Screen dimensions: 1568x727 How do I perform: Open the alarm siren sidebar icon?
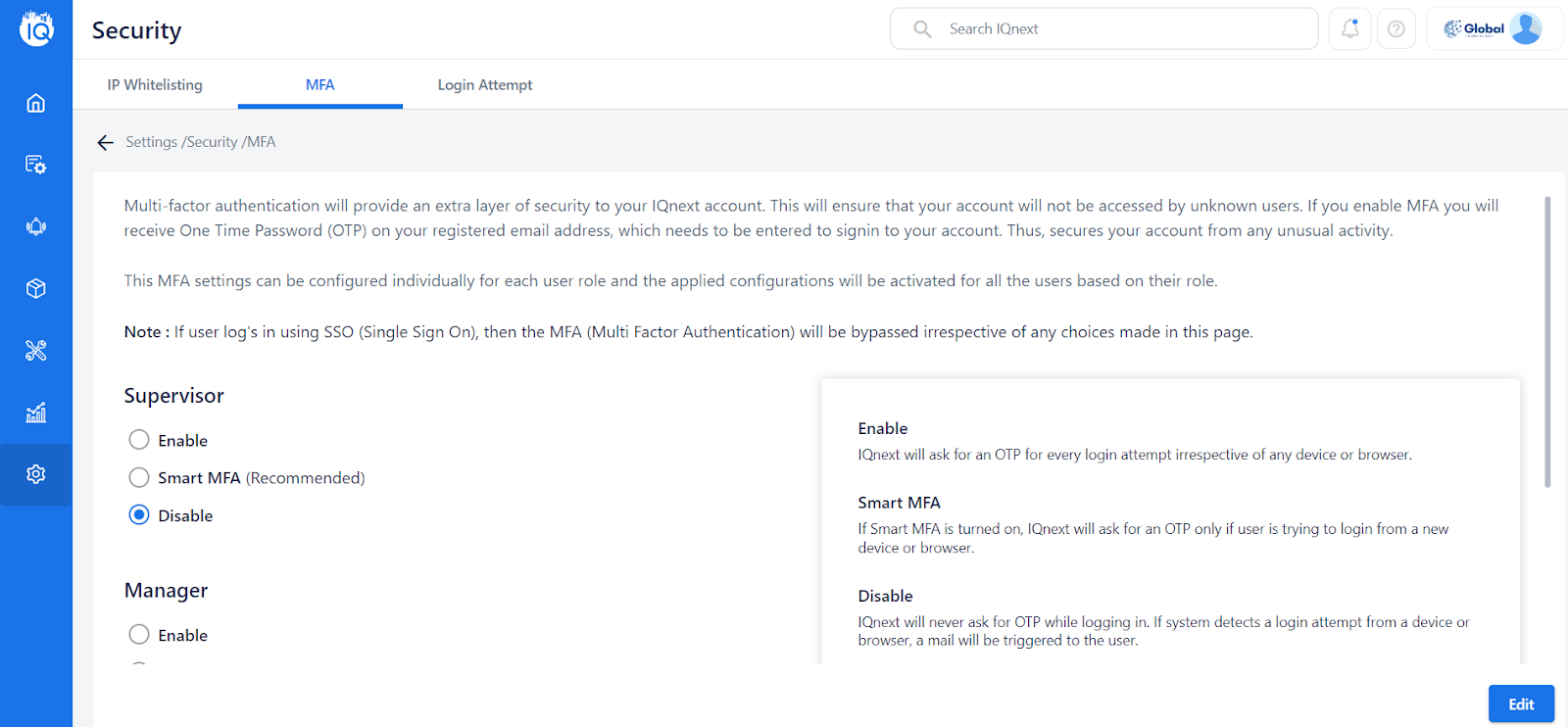(x=36, y=226)
